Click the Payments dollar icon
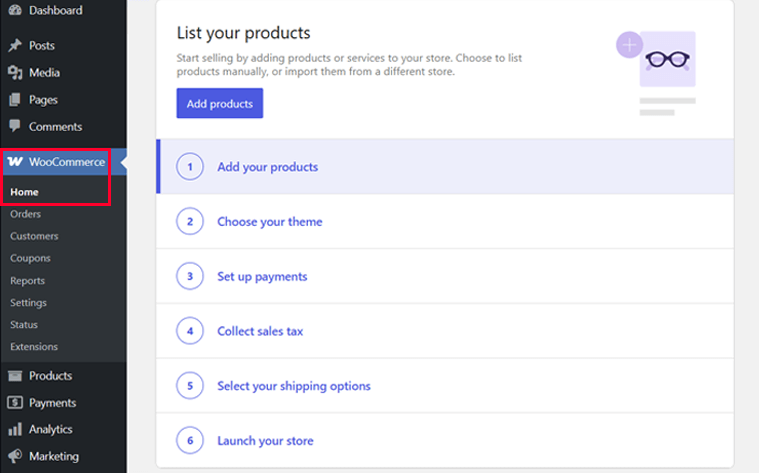The image size is (759, 473). pos(15,402)
